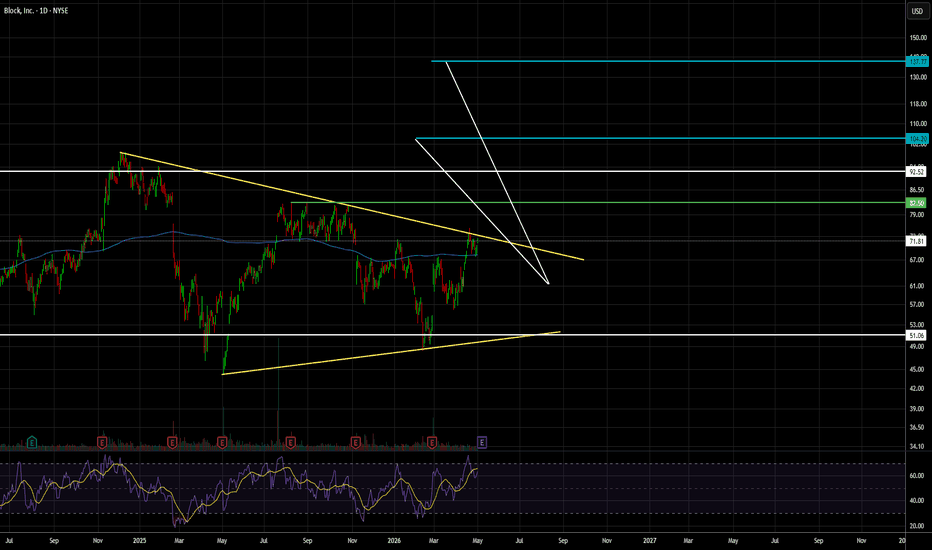Click the 2027 label on time axis

point(650,540)
